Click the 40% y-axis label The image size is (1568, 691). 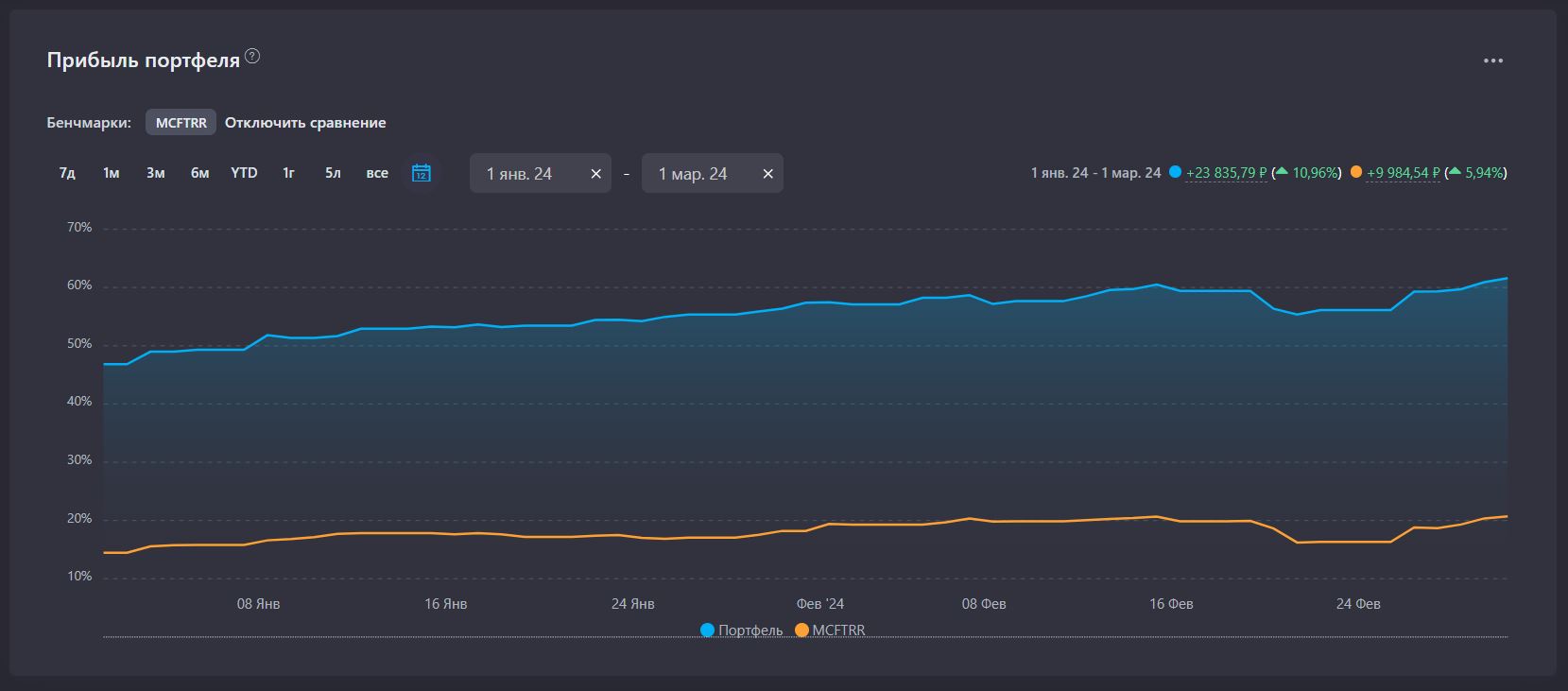(79, 402)
